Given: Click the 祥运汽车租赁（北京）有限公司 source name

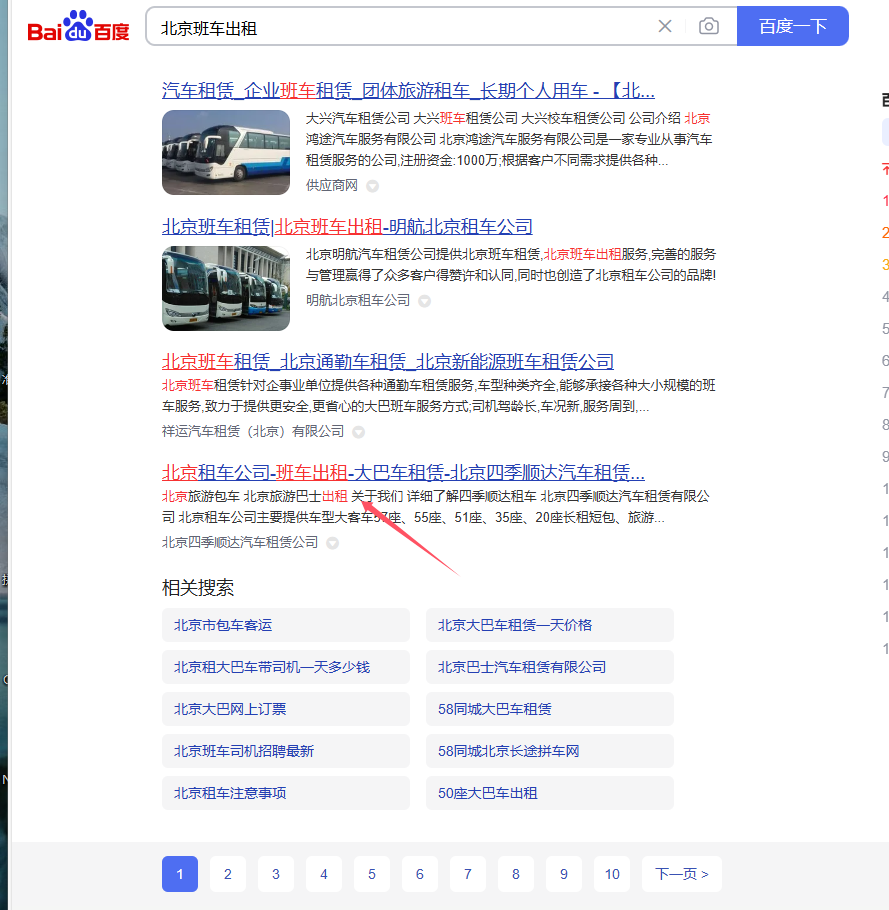Looking at the screenshot, I should pos(253,432).
